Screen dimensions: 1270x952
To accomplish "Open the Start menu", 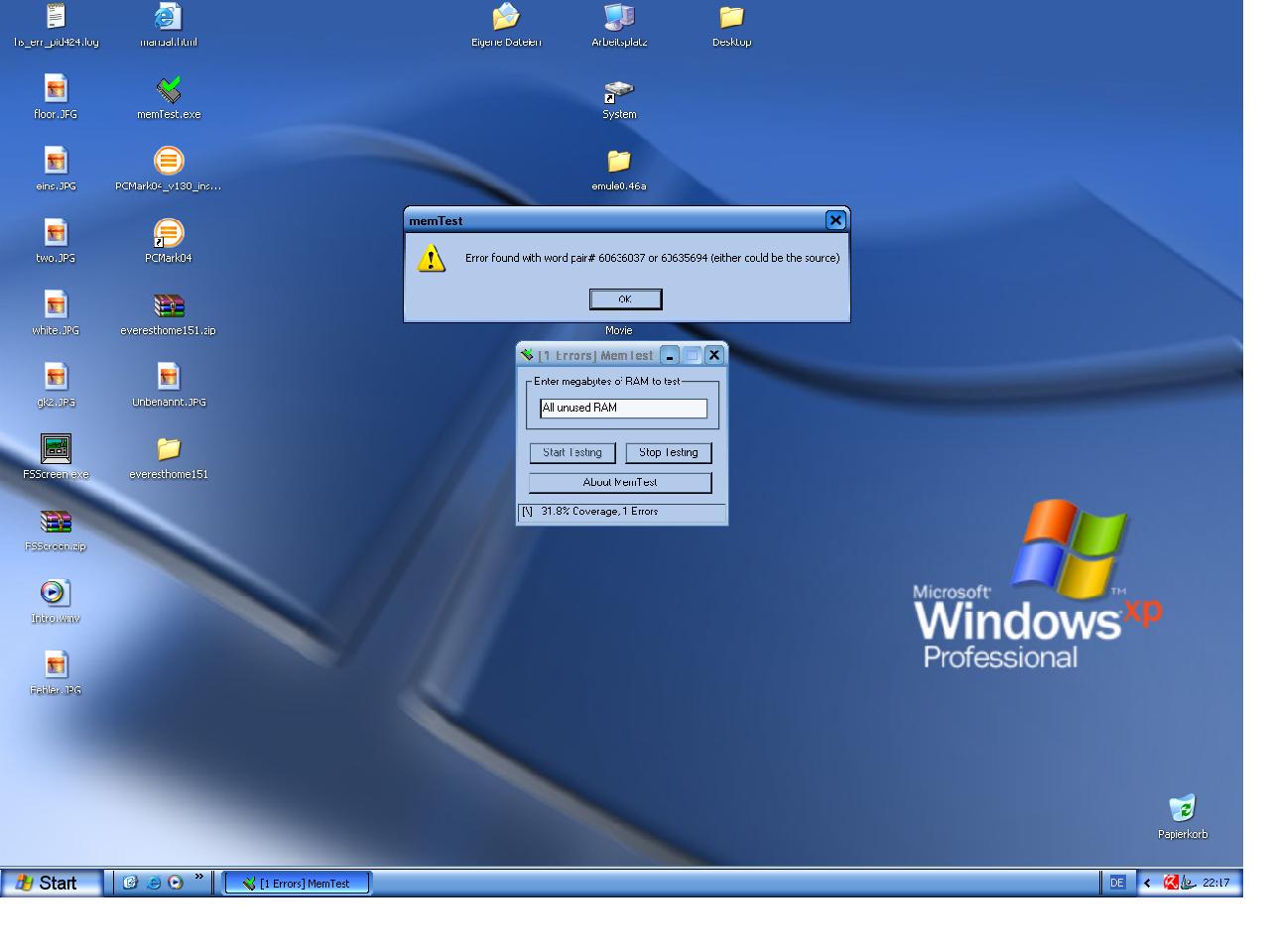I will tap(52, 883).
